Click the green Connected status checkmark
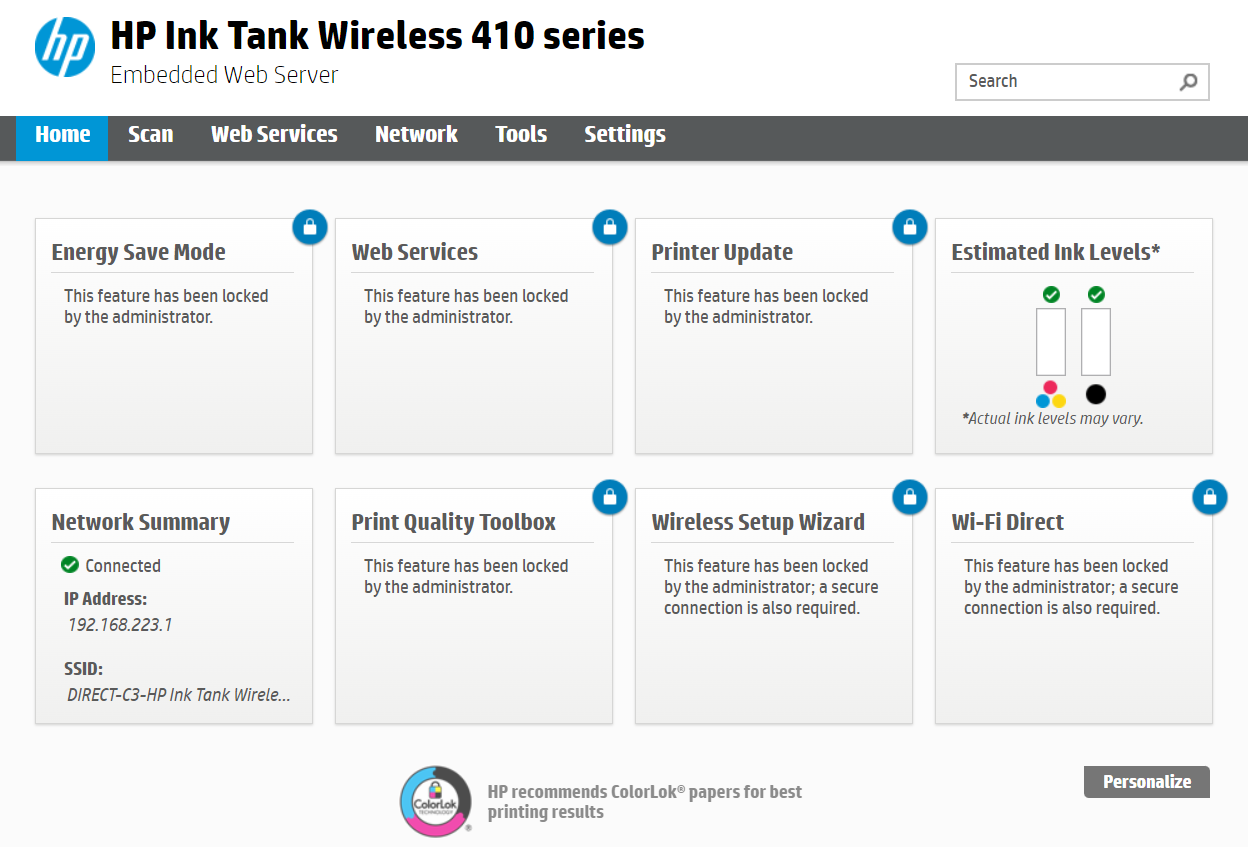Viewport: 1248px width, 847px height. pos(70,565)
